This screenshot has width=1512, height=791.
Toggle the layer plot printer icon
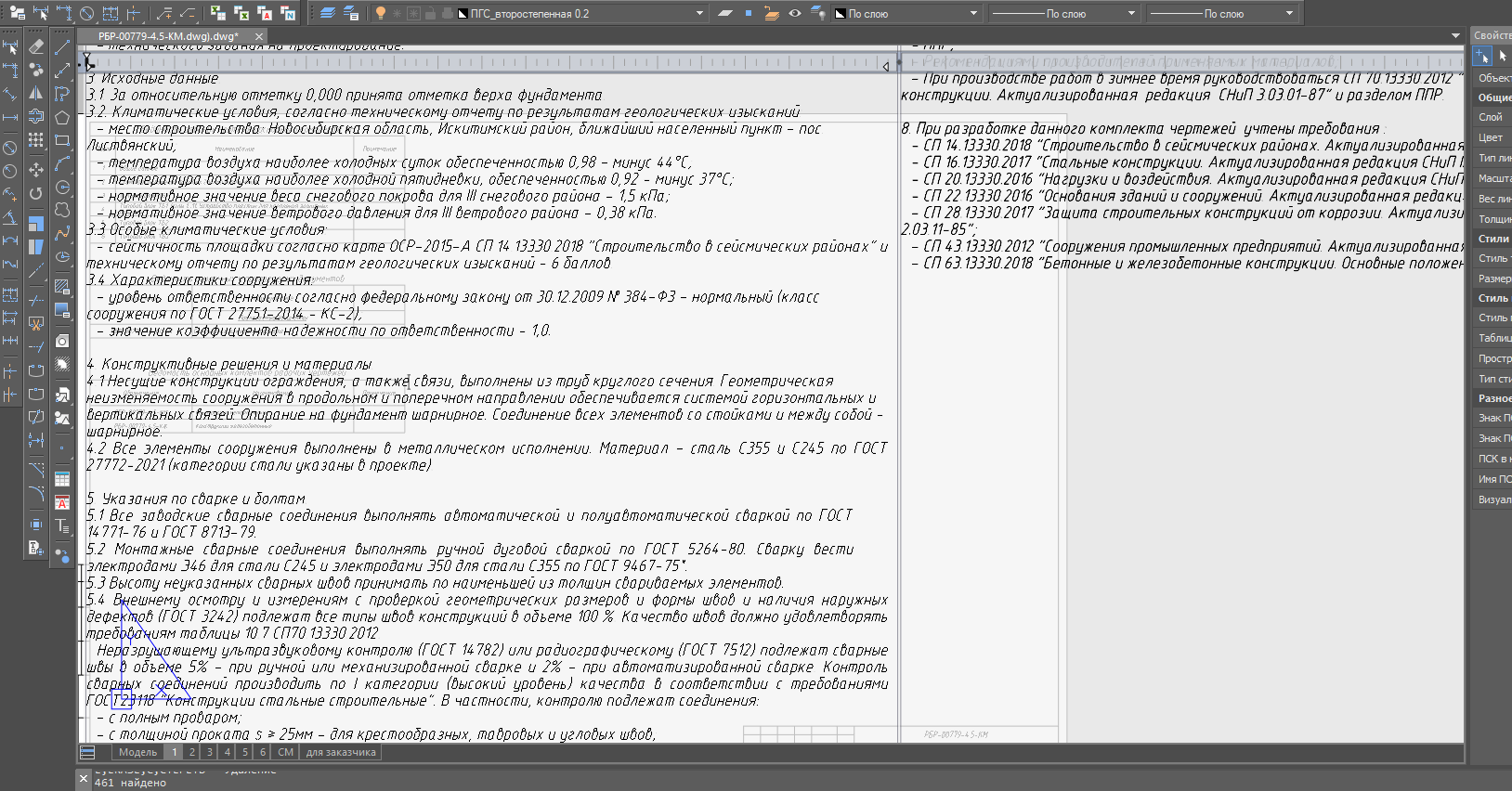pyautogui.click(x=448, y=13)
